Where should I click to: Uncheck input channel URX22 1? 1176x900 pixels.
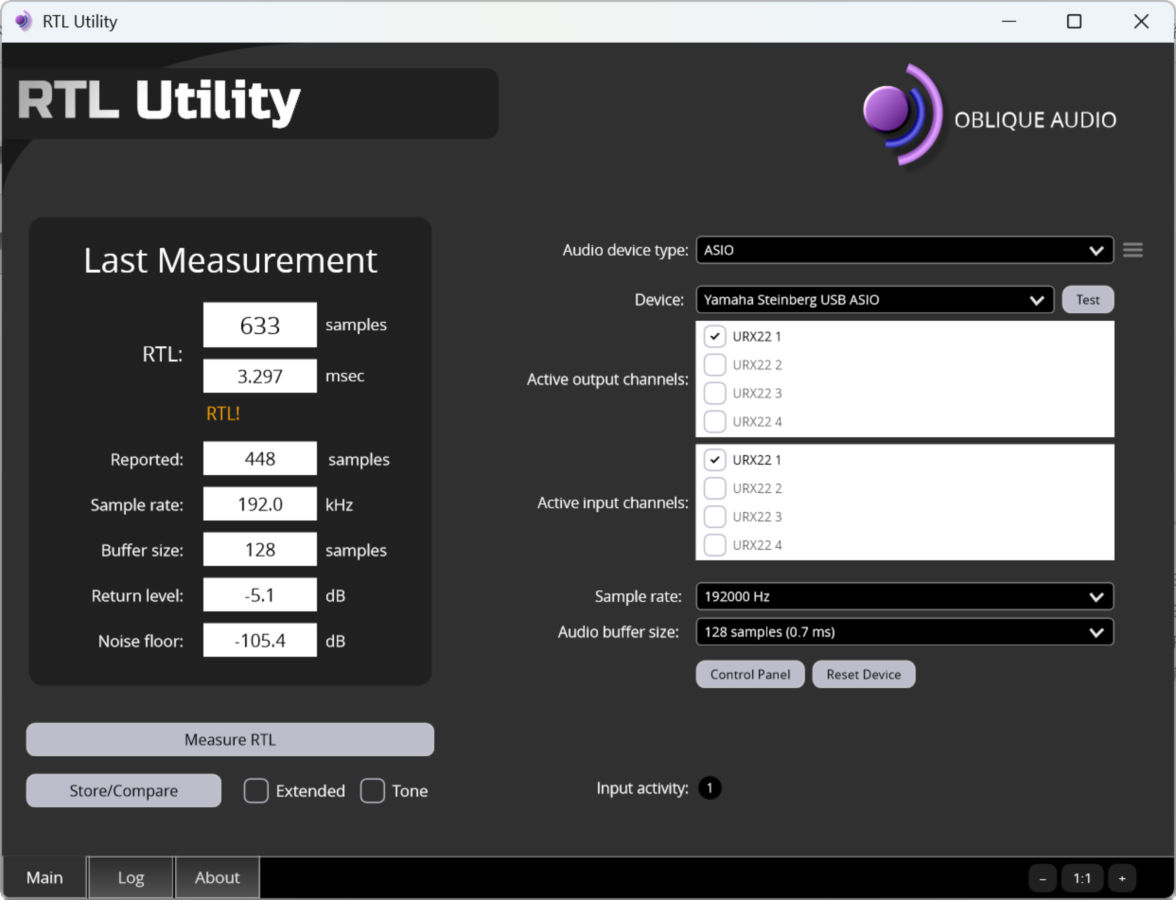click(715, 460)
